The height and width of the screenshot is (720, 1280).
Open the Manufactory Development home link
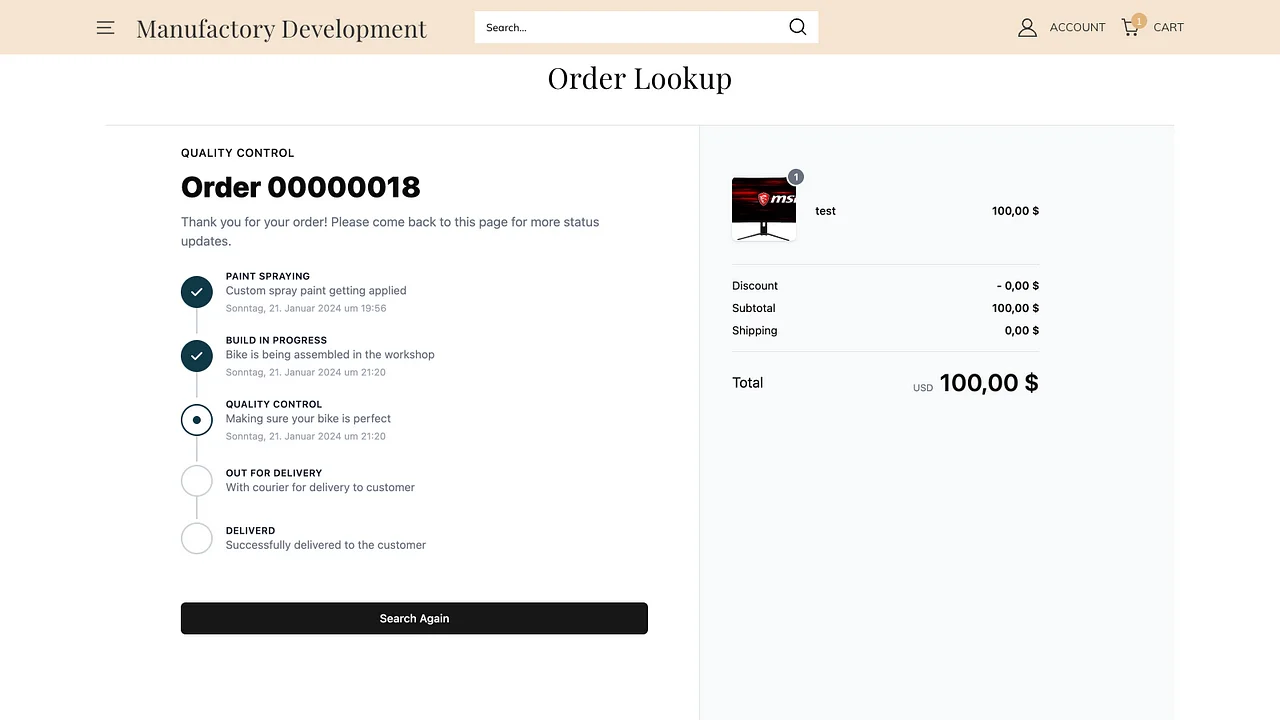(281, 28)
